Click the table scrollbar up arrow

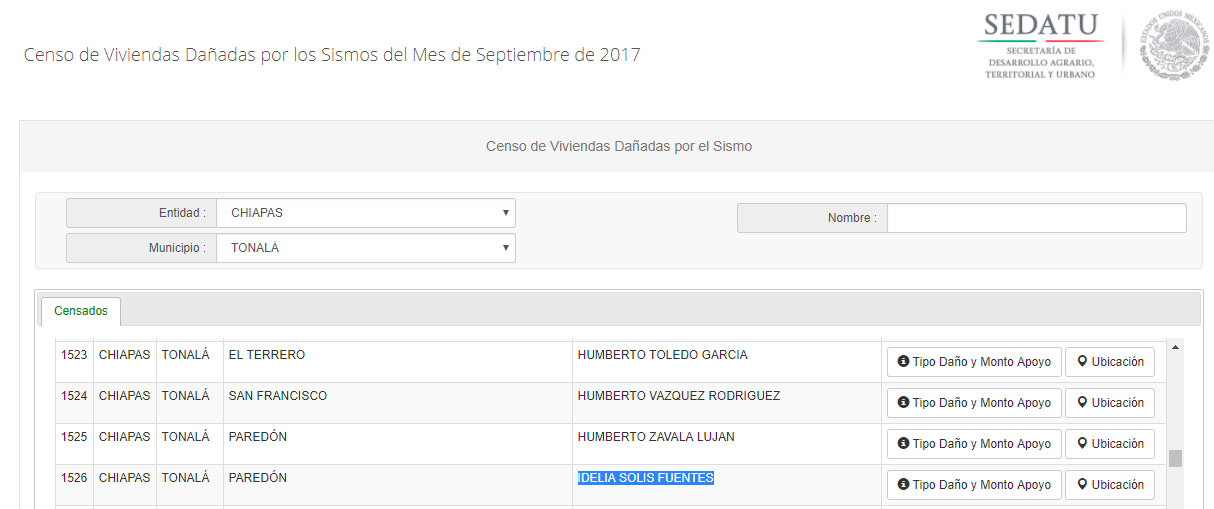tap(1175, 347)
